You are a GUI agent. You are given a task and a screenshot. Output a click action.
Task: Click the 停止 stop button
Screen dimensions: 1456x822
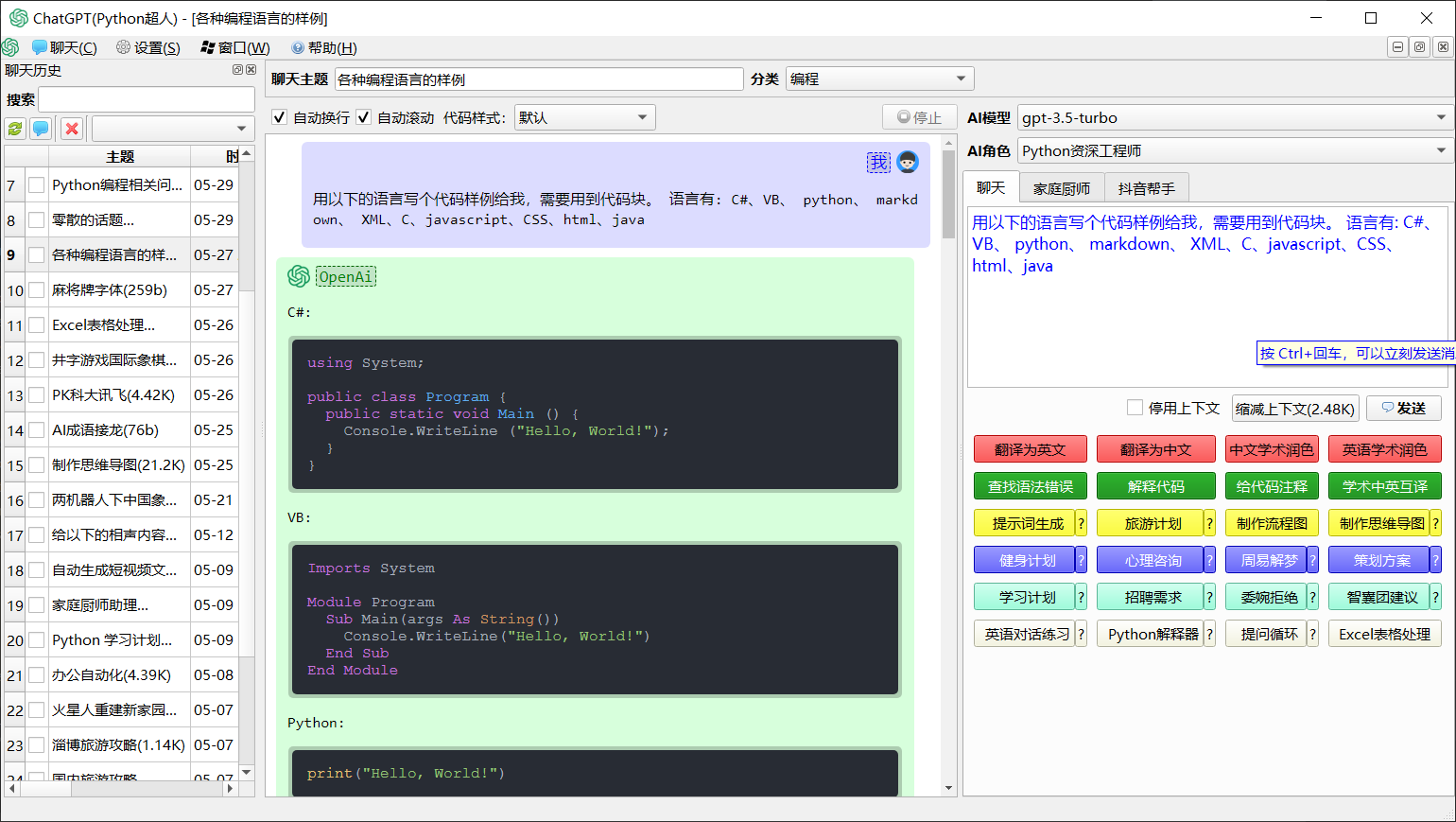[920, 117]
